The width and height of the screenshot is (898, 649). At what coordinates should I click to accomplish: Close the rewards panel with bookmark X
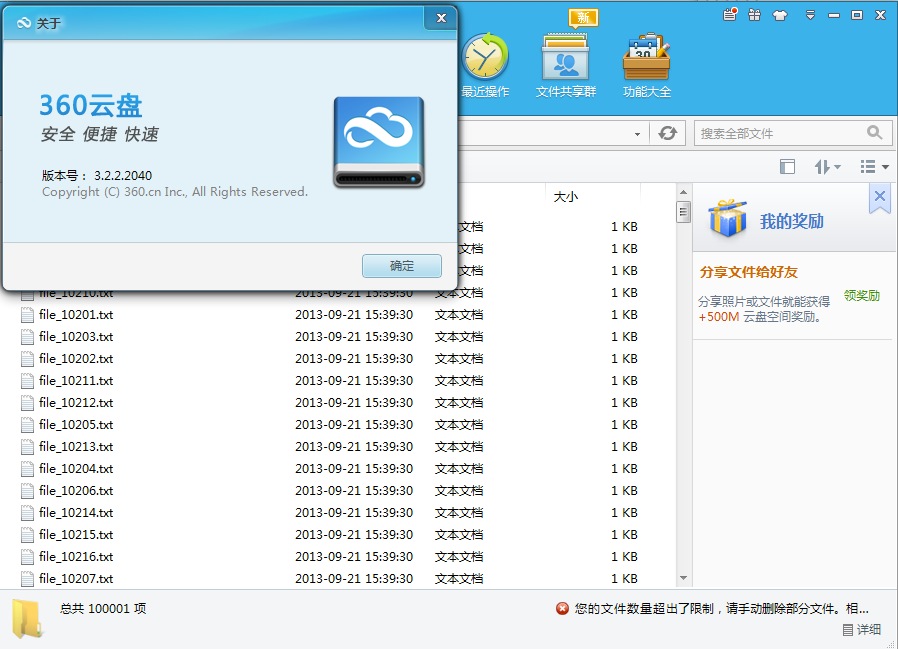(x=880, y=198)
